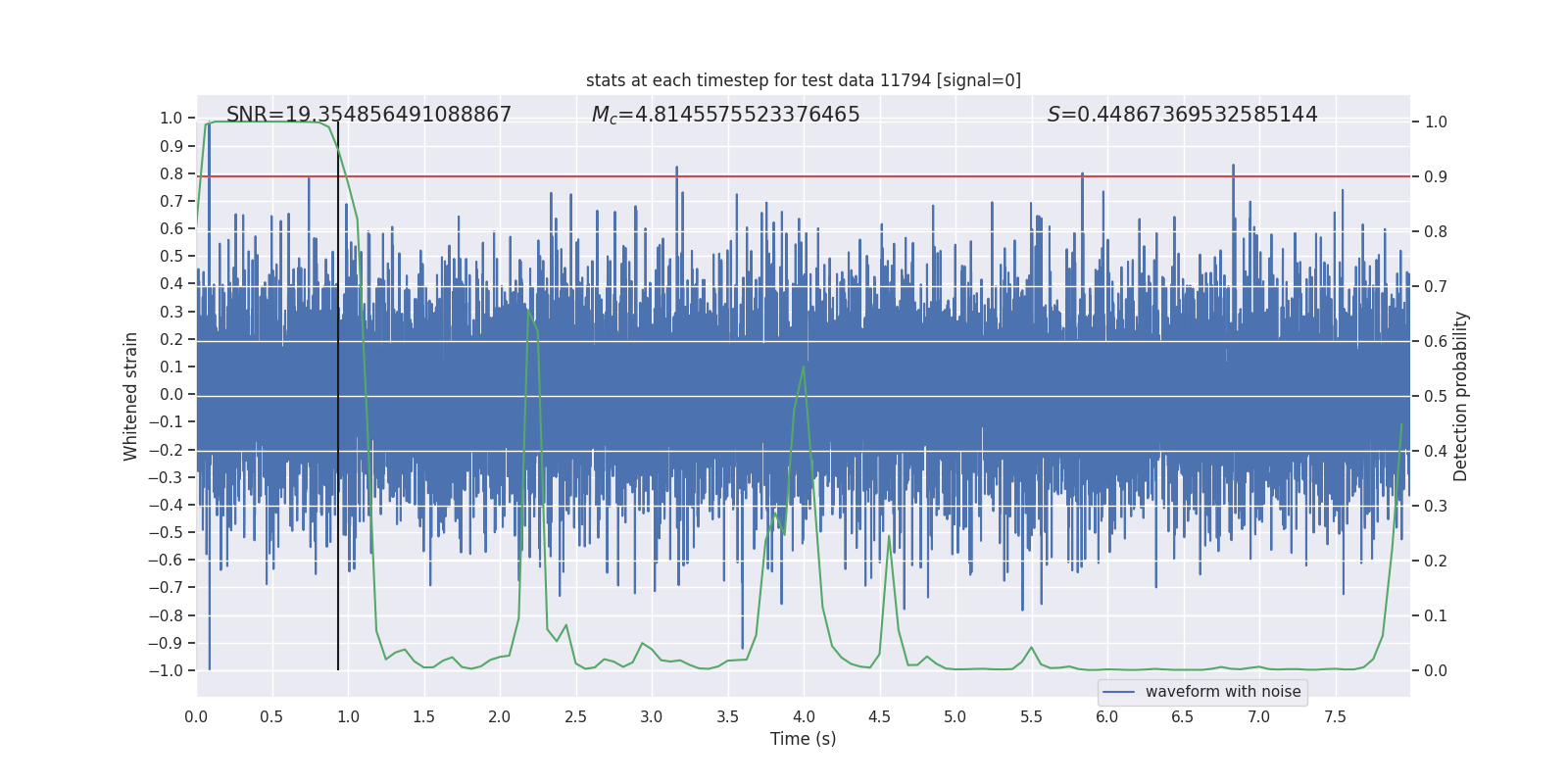The width and height of the screenshot is (1568, 784).
Task: Select the SNR value annotation text
Action: pyautogui.click(x=368, y=115)
